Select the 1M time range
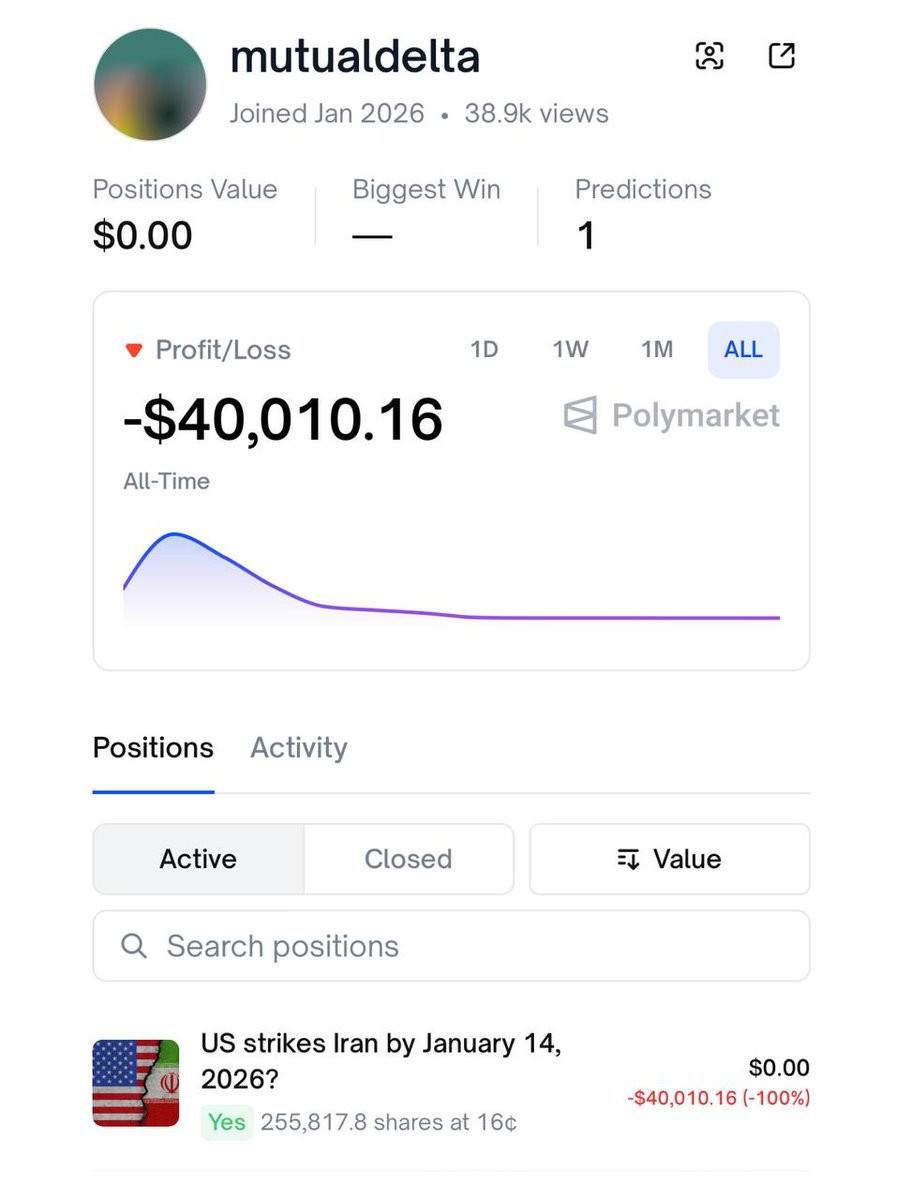The image size is (910, 1200). pyautogui.click(x=657, y=350)
